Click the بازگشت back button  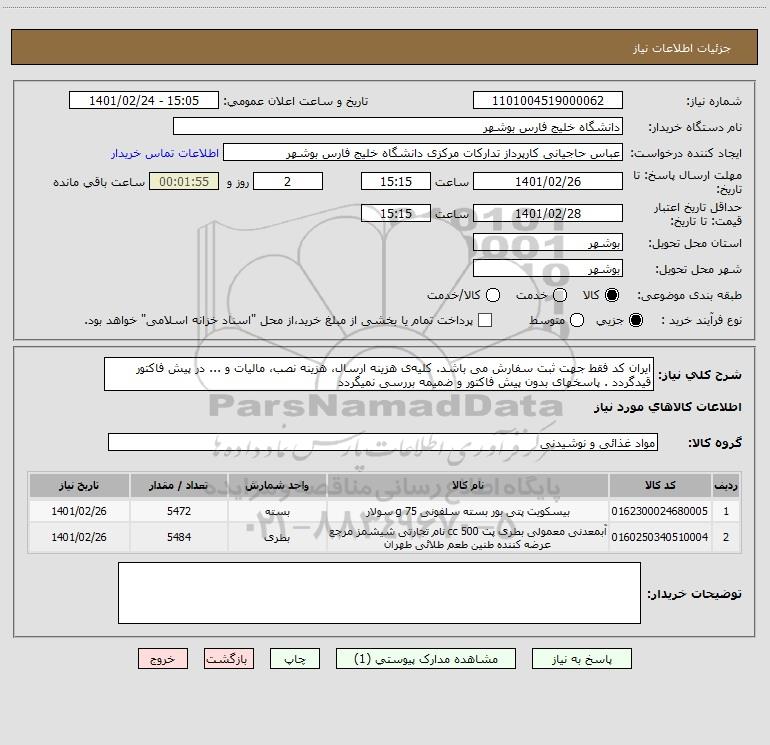pyautogui.click(x=229, y=659)
